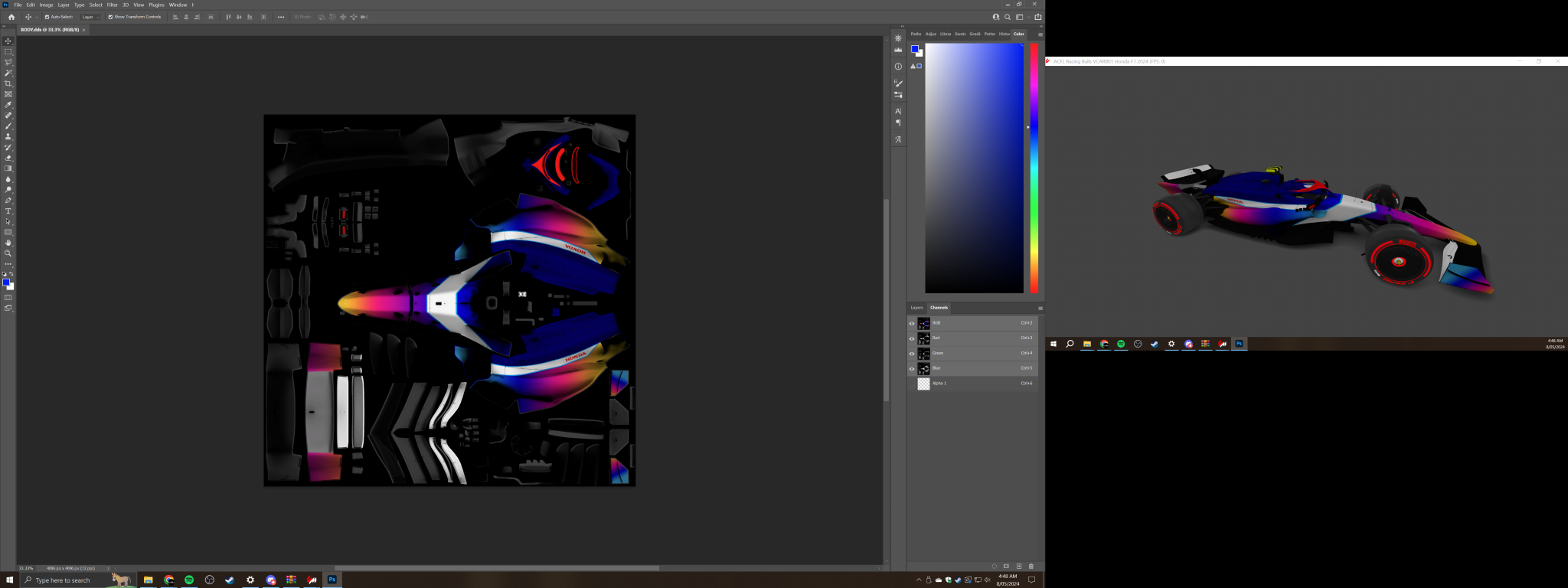Select the Rectangular Marquee tool
The width and height of the screenshot is (1568, 588).
(8, 52)
